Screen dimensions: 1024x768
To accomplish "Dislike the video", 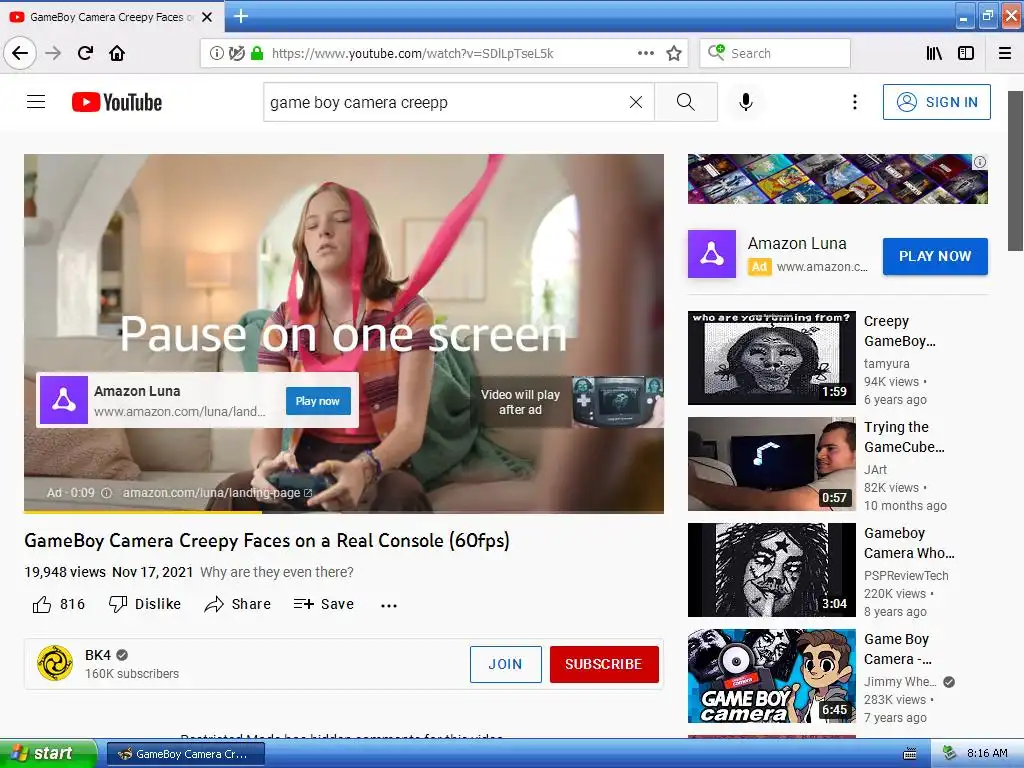I will (x=144, y=604).
